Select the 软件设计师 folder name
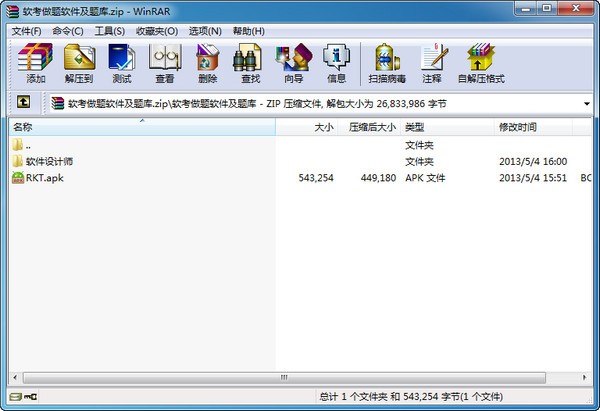 tap(49, 161)
